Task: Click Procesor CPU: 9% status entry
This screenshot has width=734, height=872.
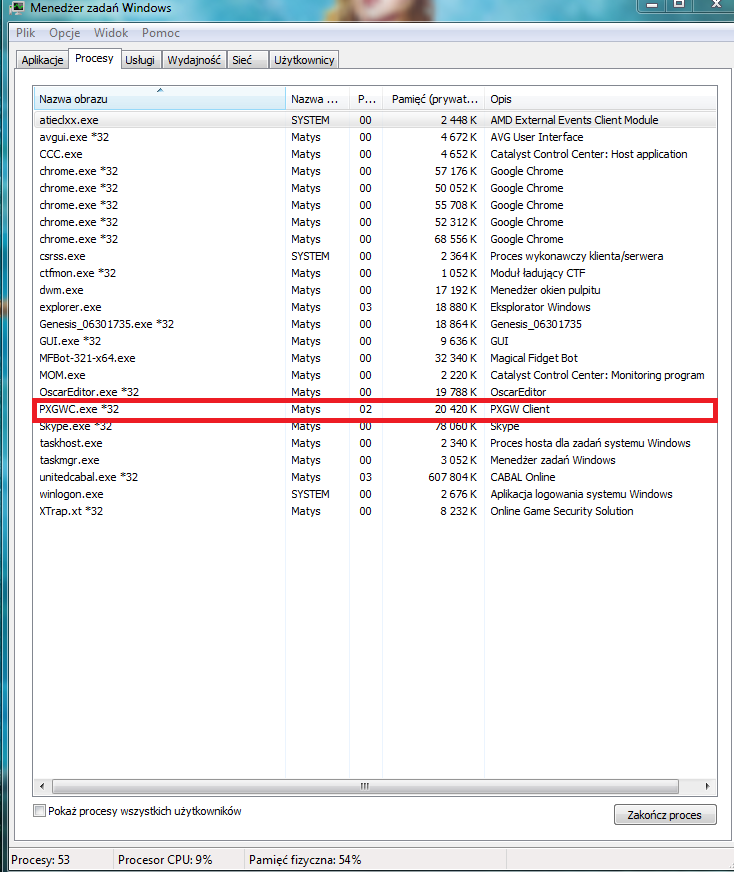Action: point(165,860)
